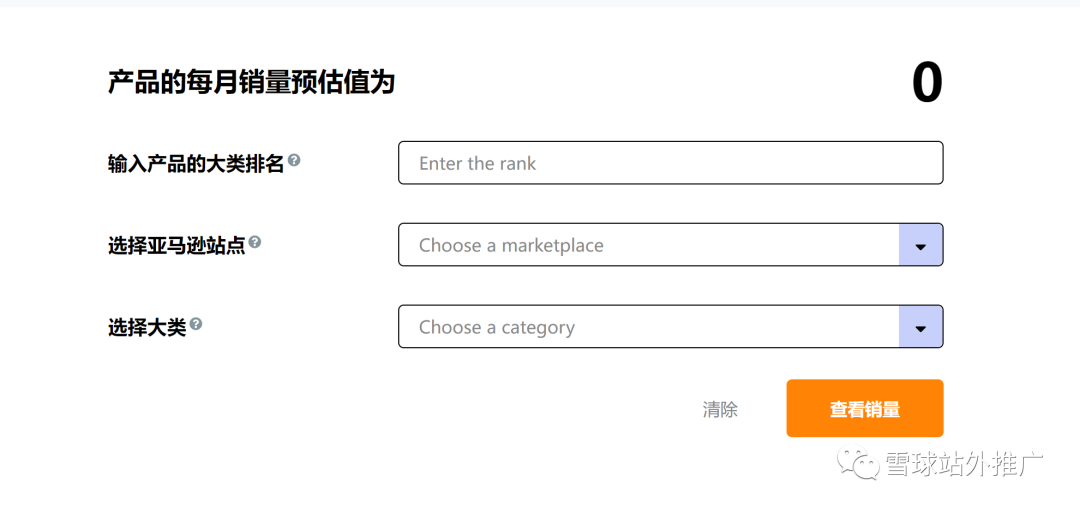The height and width of the screenshot is (512, 1080).
Task: Click the 产品的每月销量预估值为 heading
Action: pos(251,83)
